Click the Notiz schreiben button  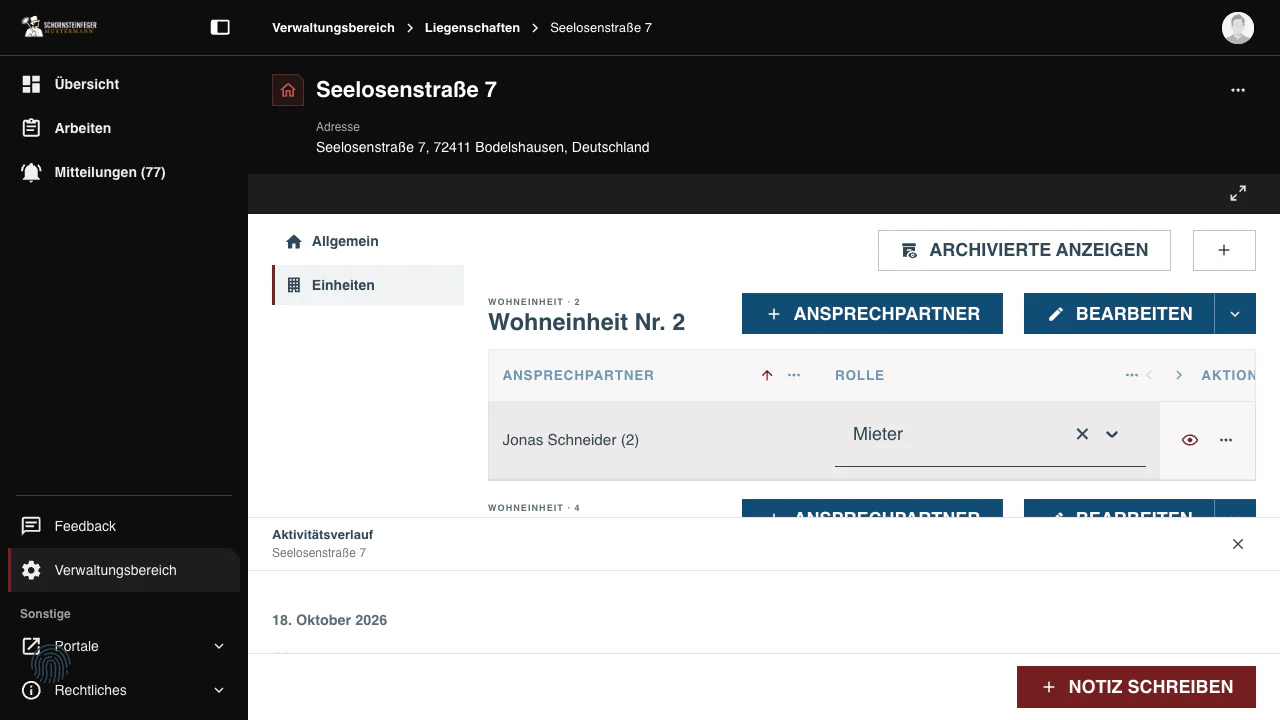[x=1136, y=687]
